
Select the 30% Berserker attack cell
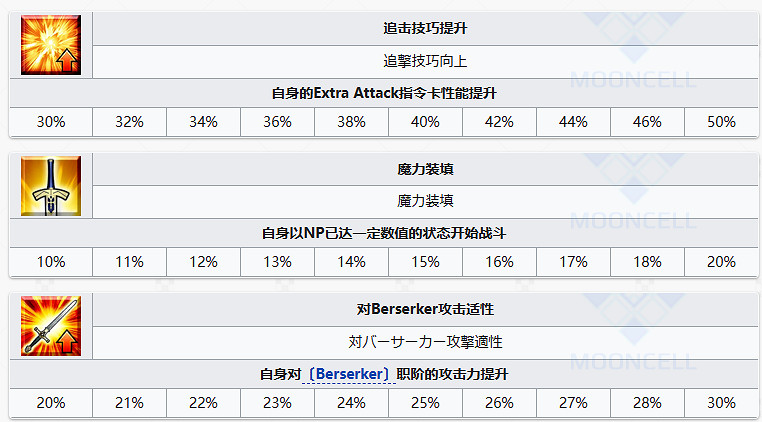tap(721, 403)
